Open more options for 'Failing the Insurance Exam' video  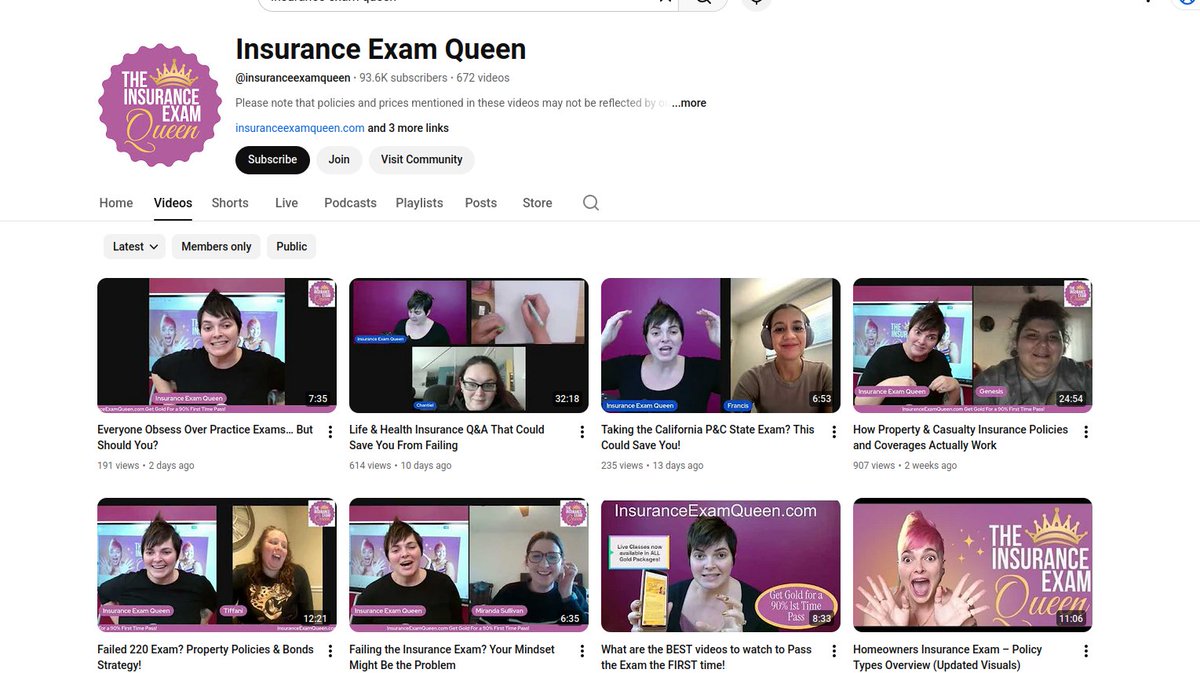pos(583,652)
